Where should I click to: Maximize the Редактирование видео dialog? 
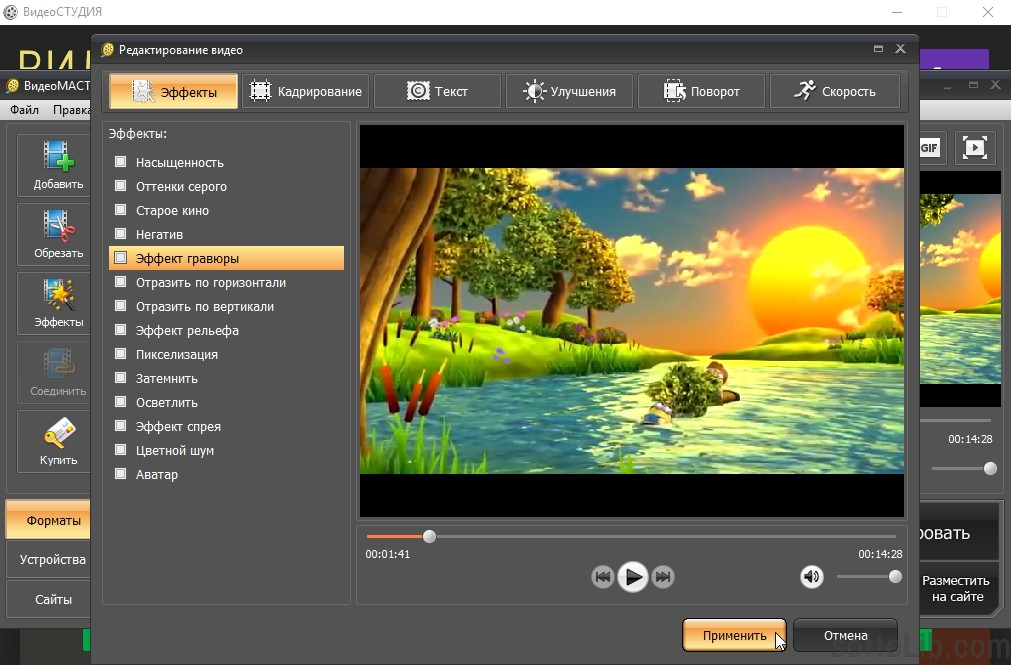point(878,49)
